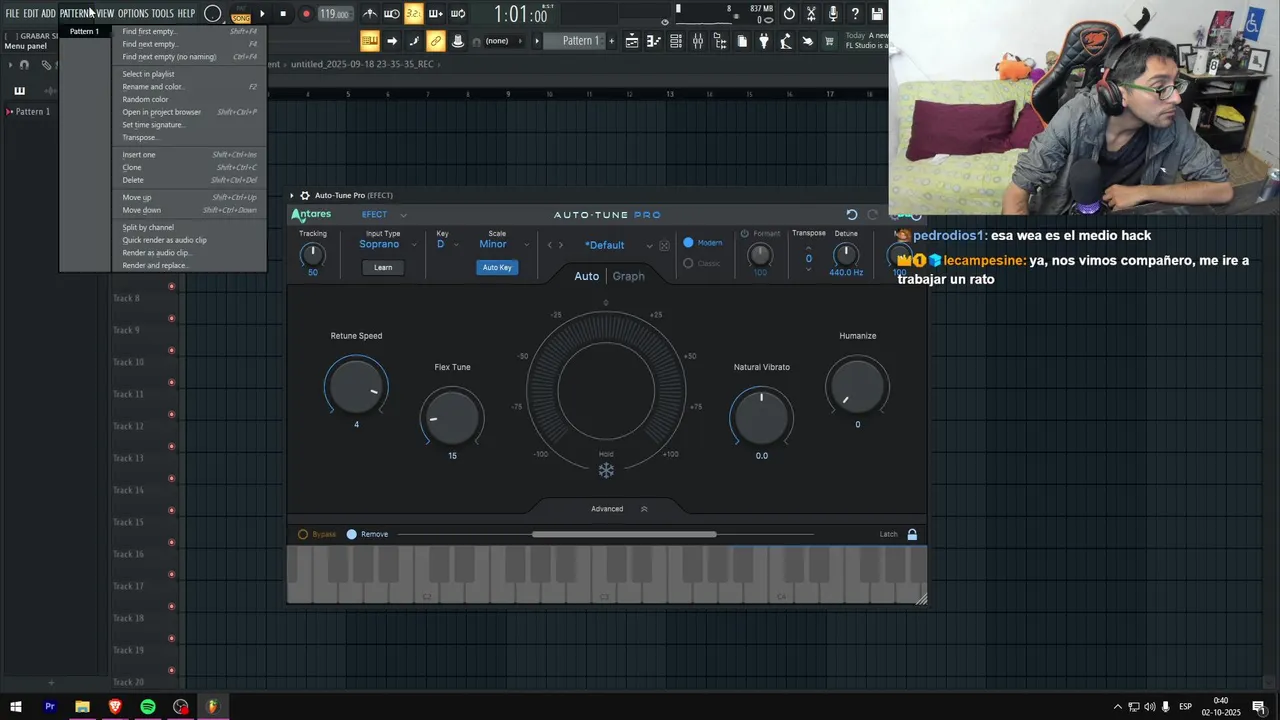This screenshot has width=1280, height=720.
Task: Click the one-click recording microphone icon
Action: pyautogui.click(x=833, y=14)
